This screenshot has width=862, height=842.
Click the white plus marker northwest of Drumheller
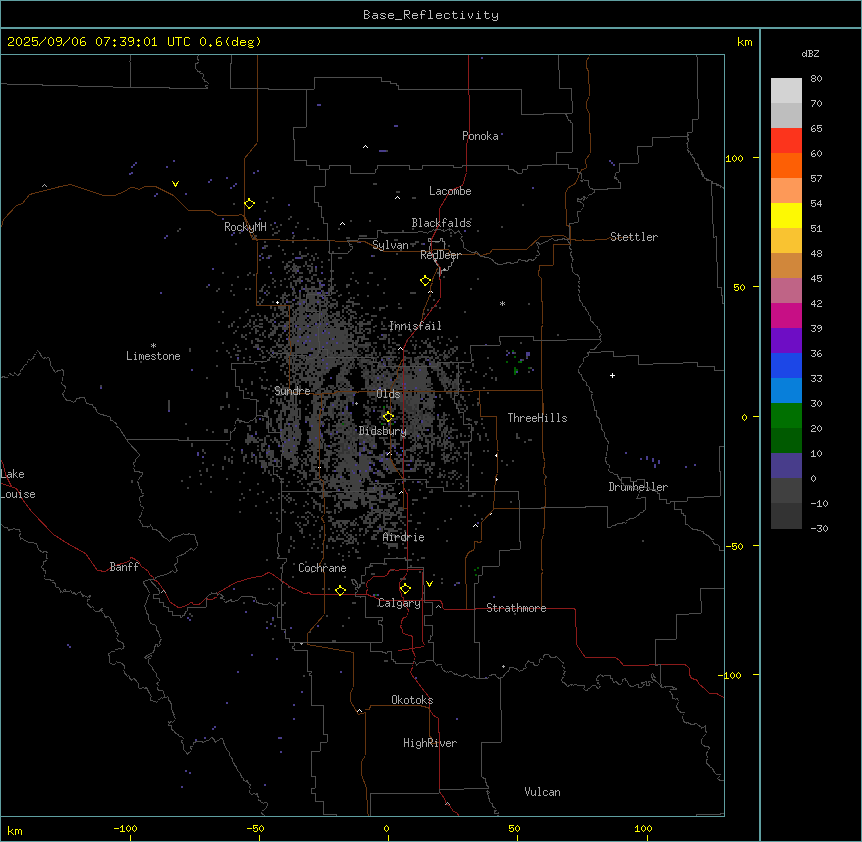[612, 375]
